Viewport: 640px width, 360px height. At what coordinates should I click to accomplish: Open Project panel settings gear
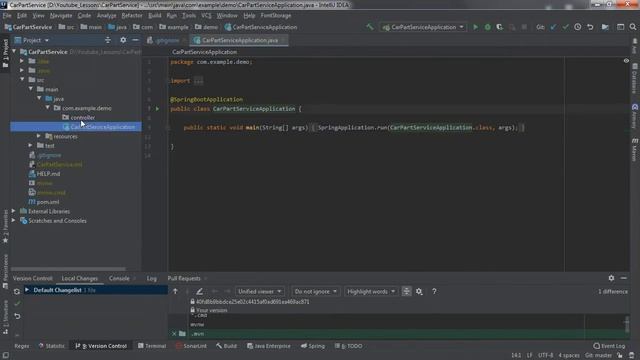(123, 40)
